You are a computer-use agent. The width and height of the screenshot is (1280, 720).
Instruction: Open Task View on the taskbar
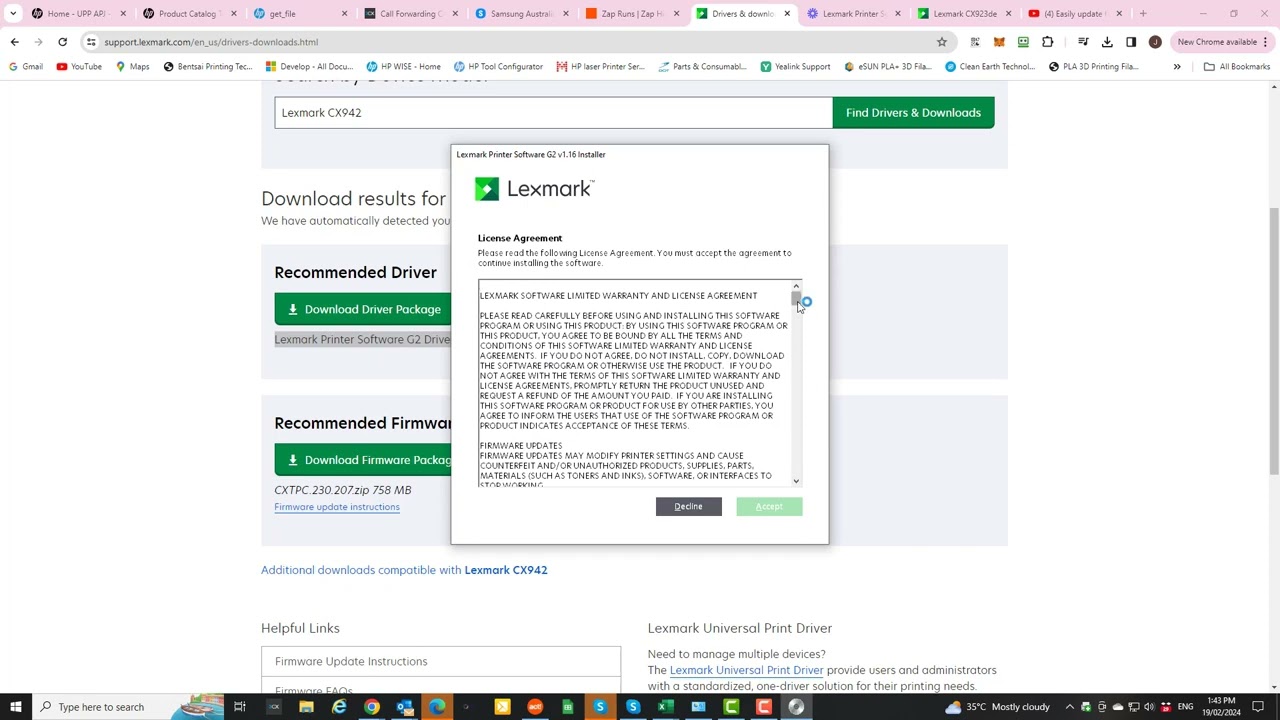(240, 707)
